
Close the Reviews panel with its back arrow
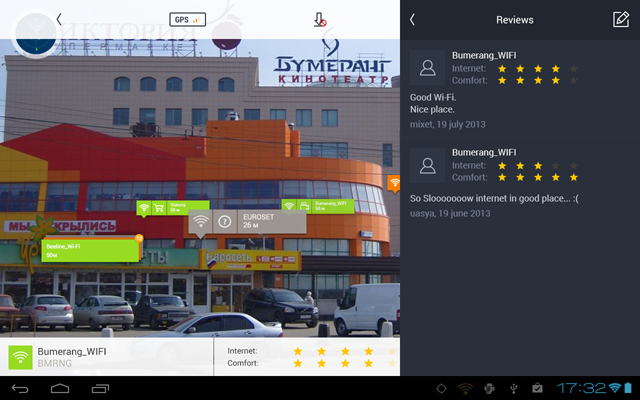coord(412,20)
